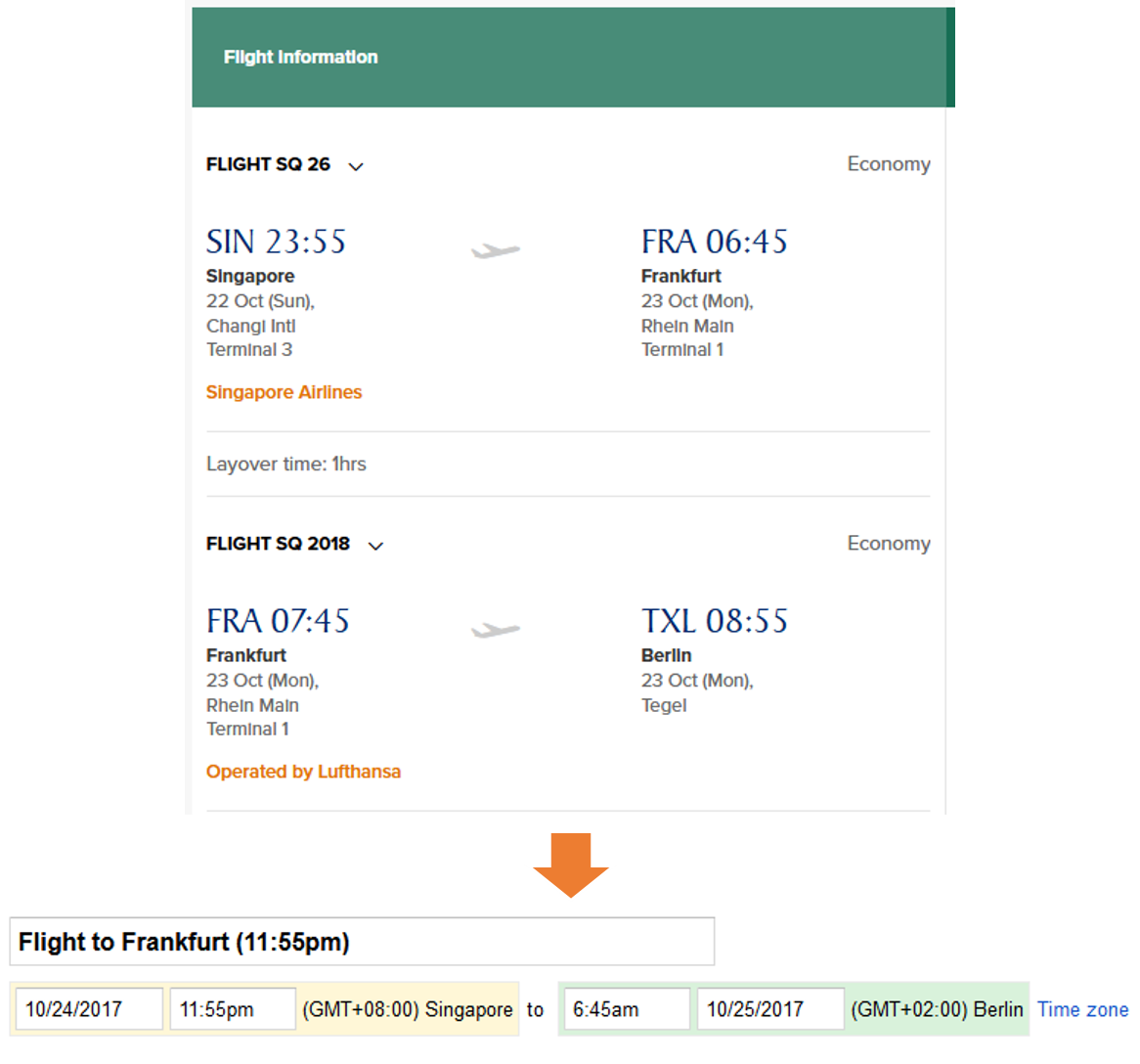Click the Flight to Frankfurt title field

[362, 942]
